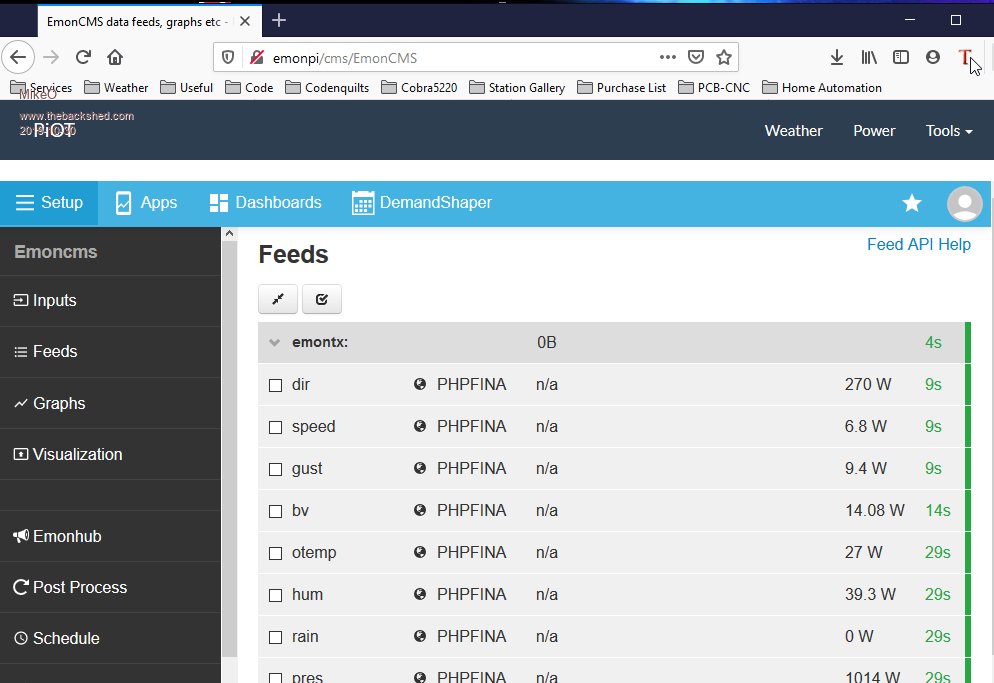Screen dimensions: 994x683
Task: Open the user profile avatar icon
Action: point(964,203)
